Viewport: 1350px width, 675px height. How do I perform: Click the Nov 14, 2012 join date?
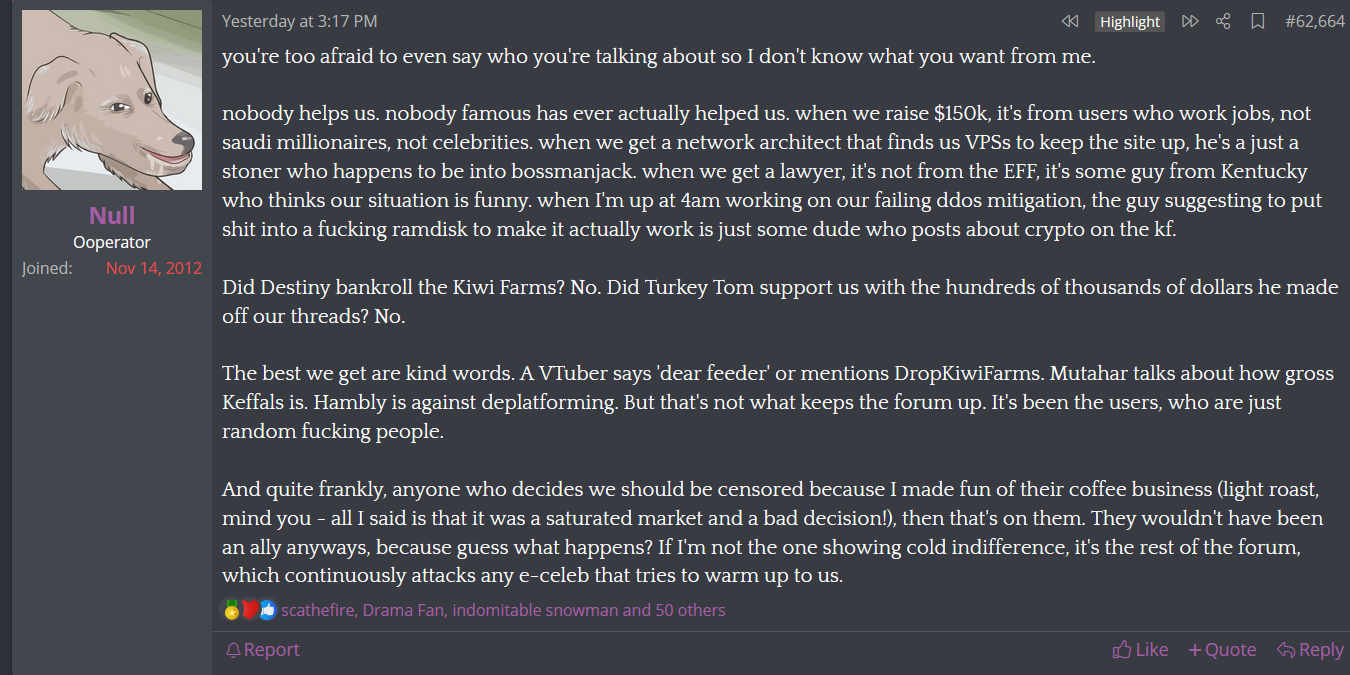point(154,268)
